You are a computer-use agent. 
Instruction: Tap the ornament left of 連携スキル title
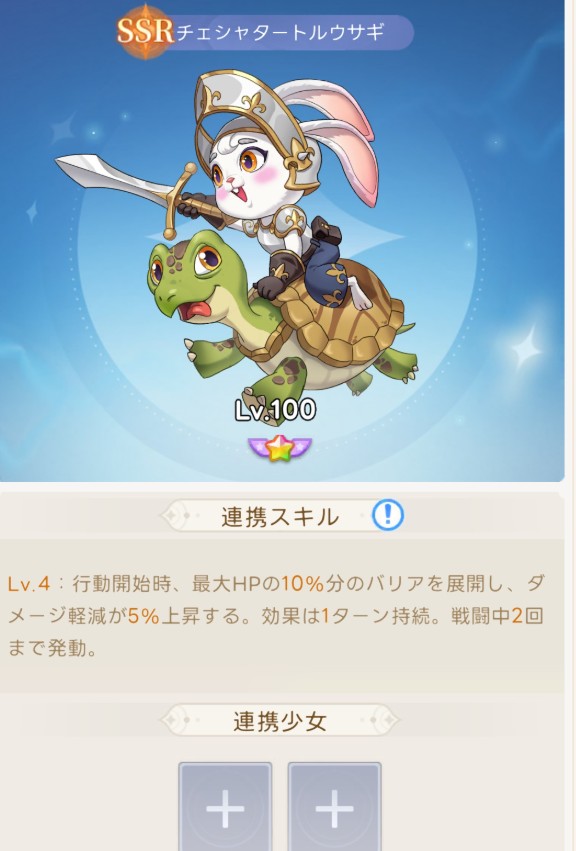(181, 516)
